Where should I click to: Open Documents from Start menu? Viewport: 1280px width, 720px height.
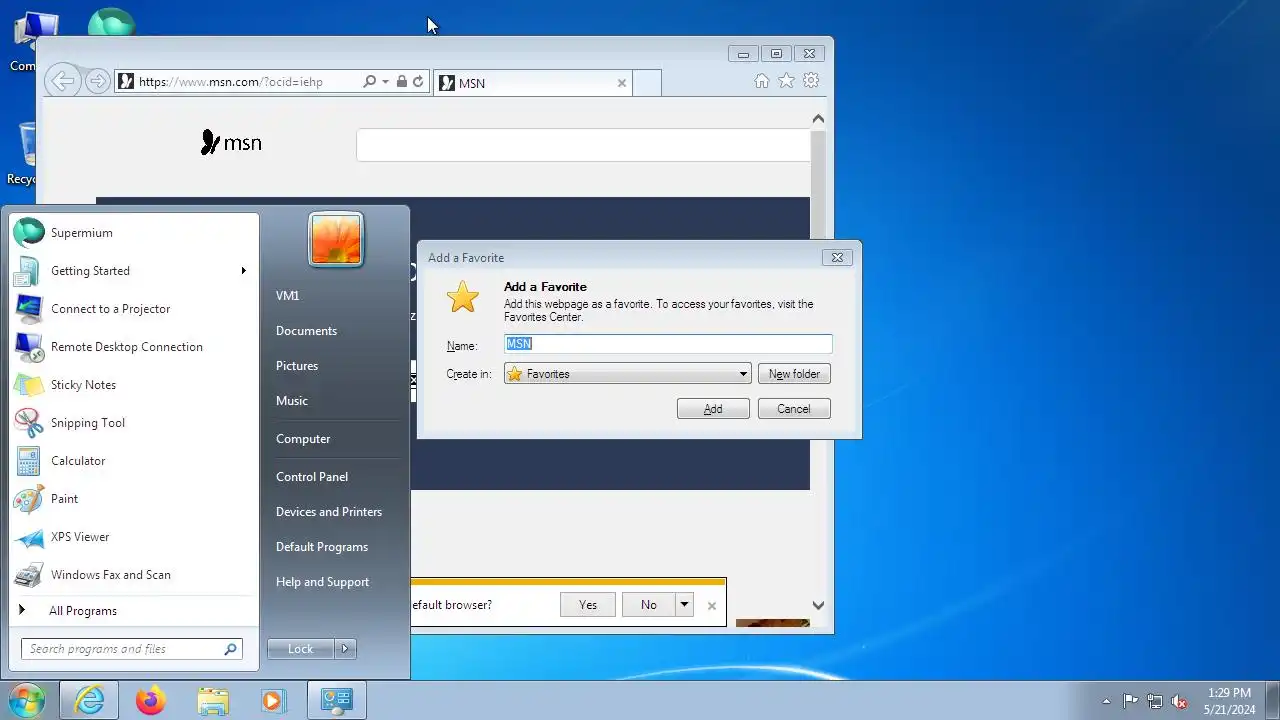coord(306,331)
